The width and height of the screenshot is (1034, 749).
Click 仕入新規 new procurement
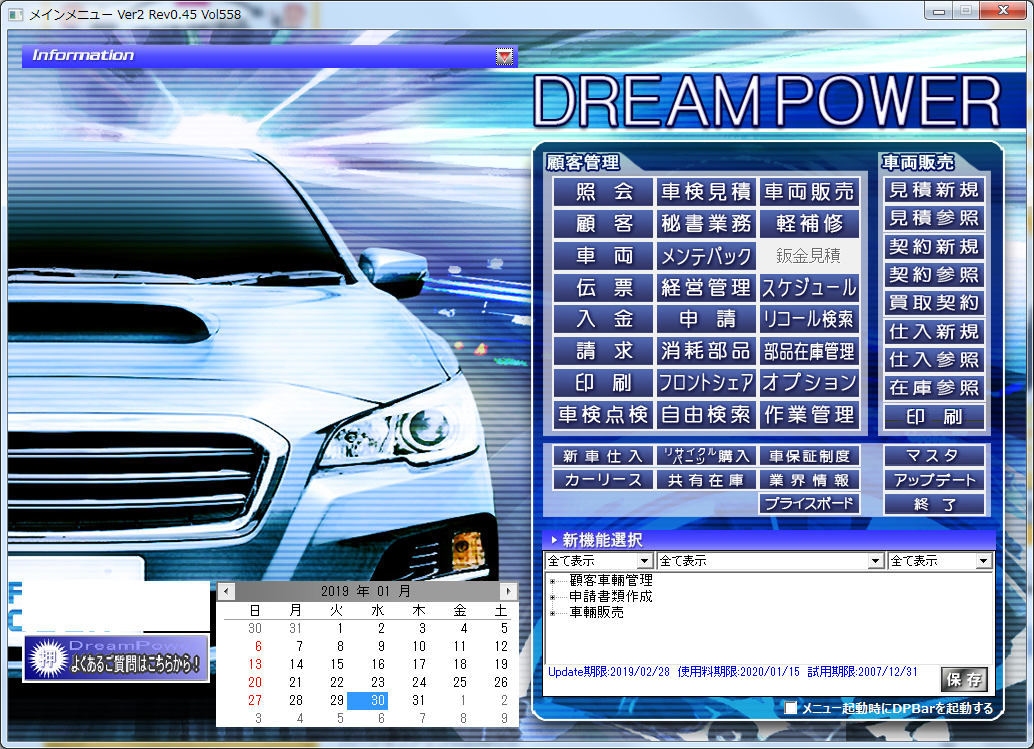point(934,332)
